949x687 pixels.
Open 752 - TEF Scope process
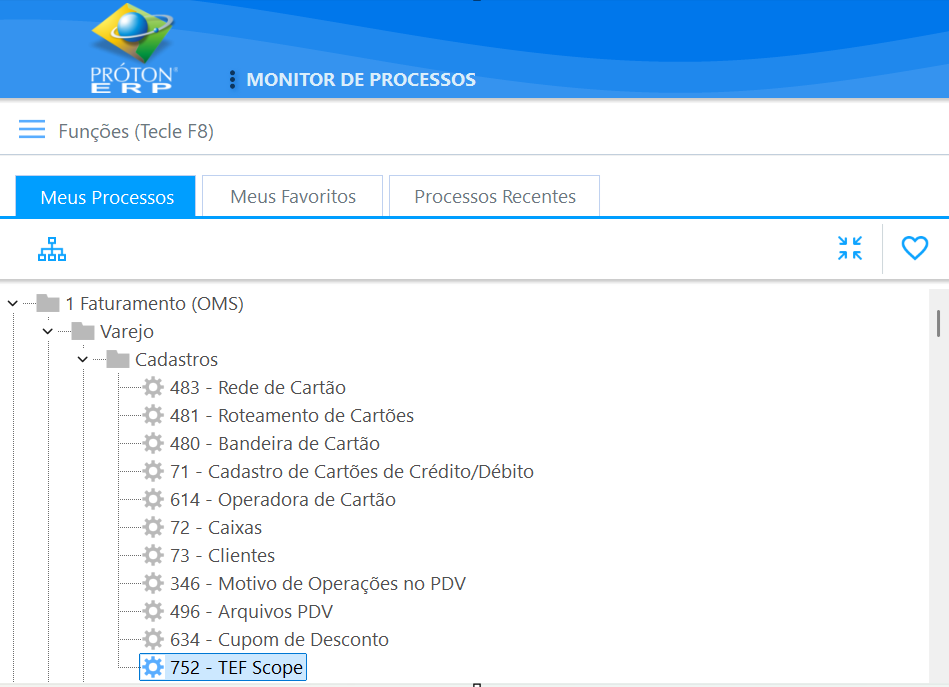[x=236, y=668]
